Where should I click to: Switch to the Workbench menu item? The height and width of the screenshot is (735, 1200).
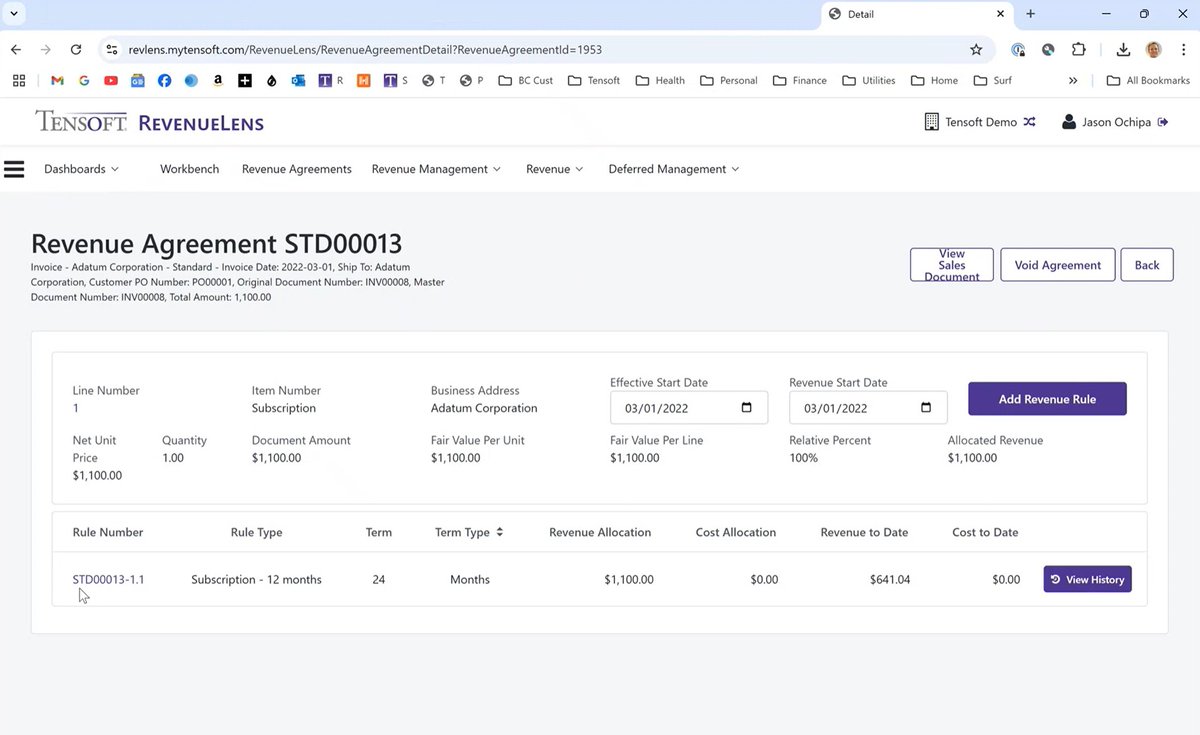coord(189,169)
